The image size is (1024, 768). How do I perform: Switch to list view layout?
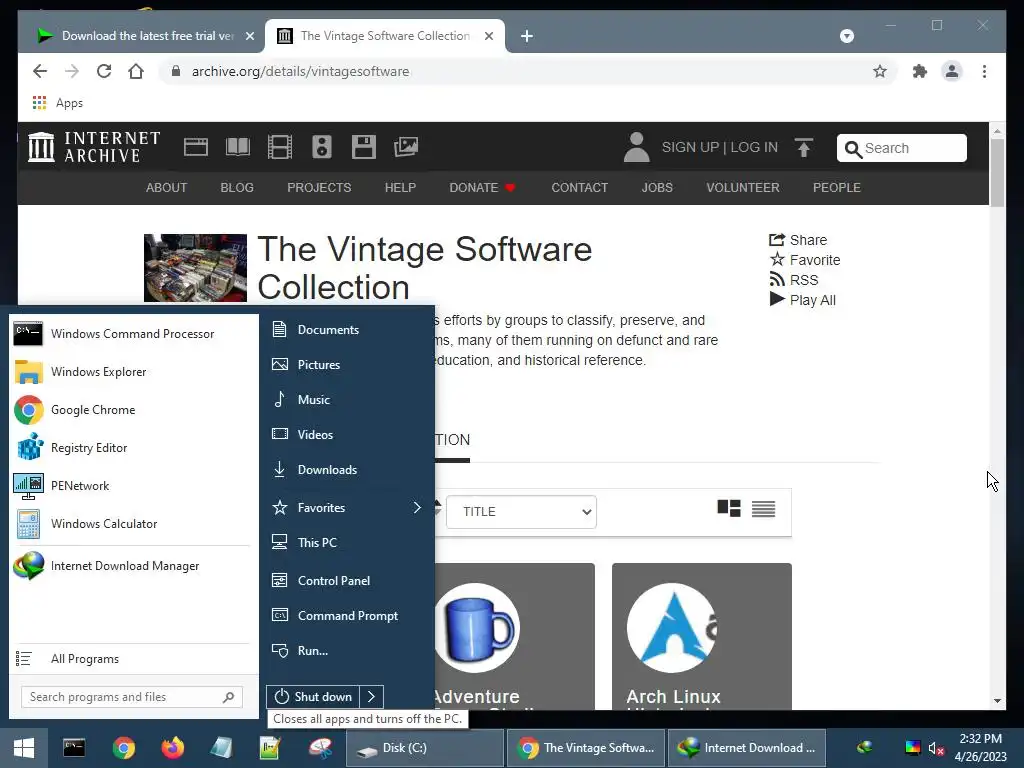point(763,509)
